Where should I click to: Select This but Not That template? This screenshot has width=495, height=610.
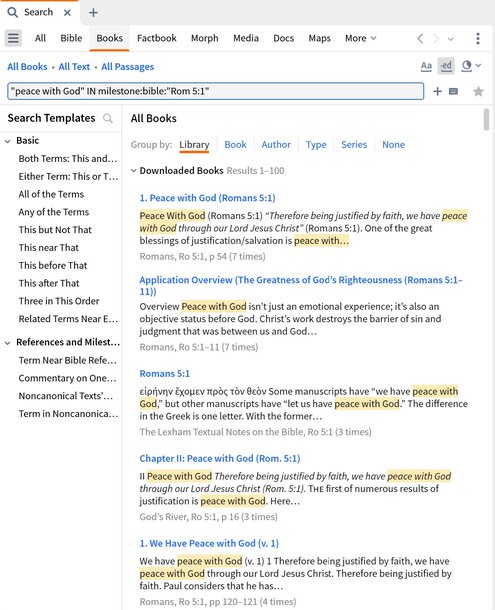click(x=55, y=230)
